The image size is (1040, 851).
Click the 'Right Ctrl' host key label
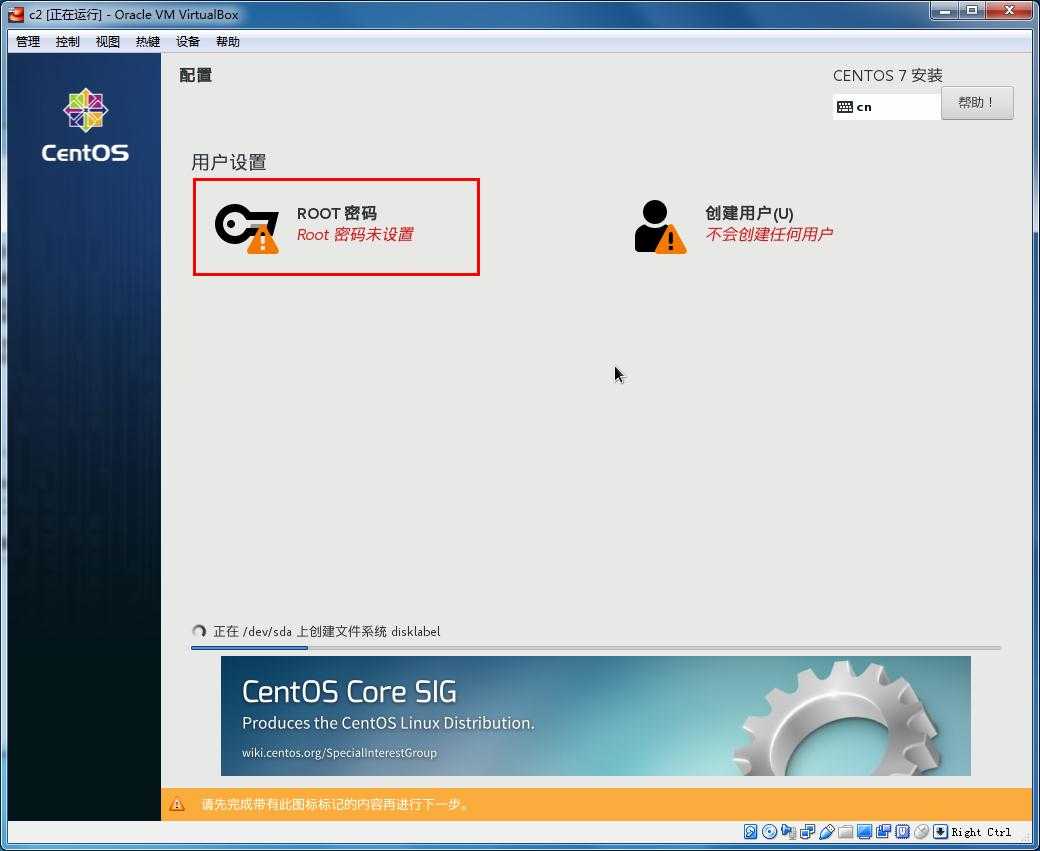981,832
